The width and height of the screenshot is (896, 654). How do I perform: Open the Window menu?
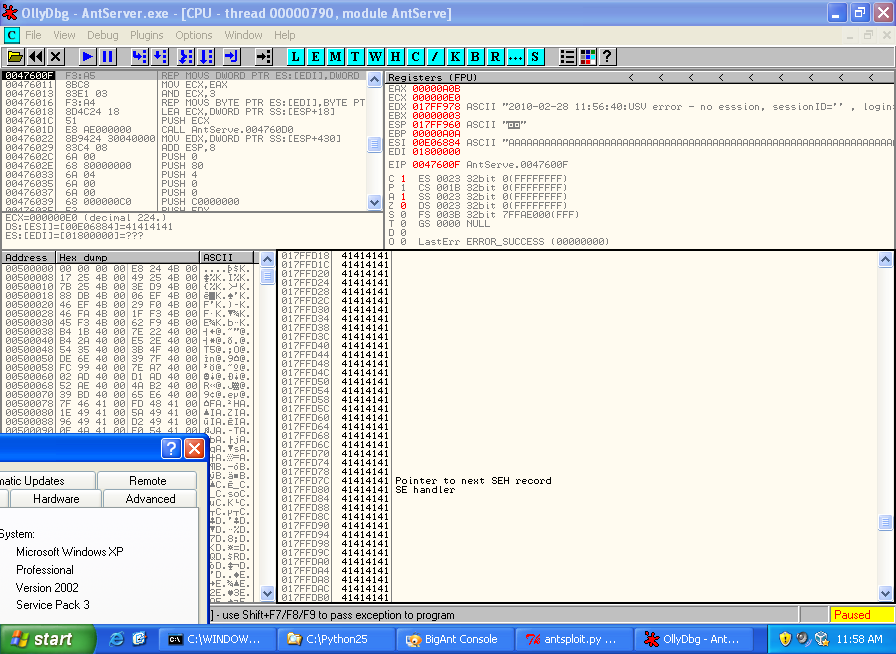(243, 35)
